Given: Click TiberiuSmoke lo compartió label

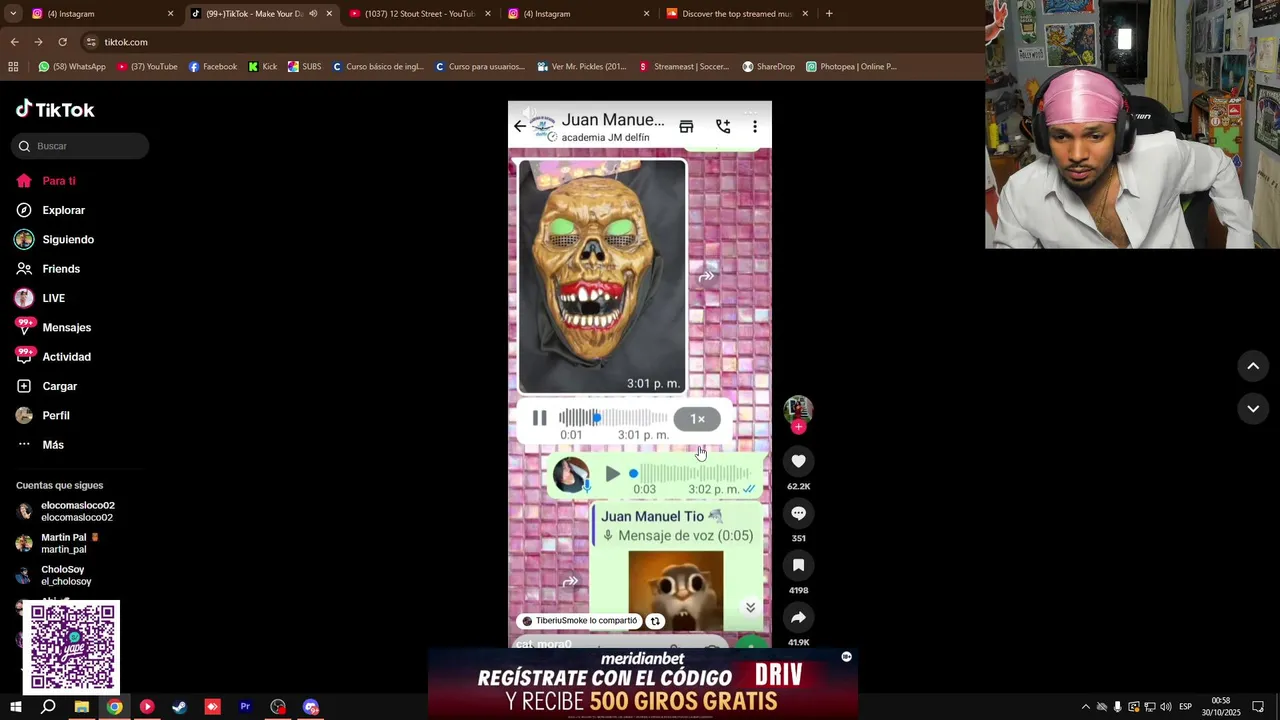Looking at the screenshot, I should click(580, 621).
